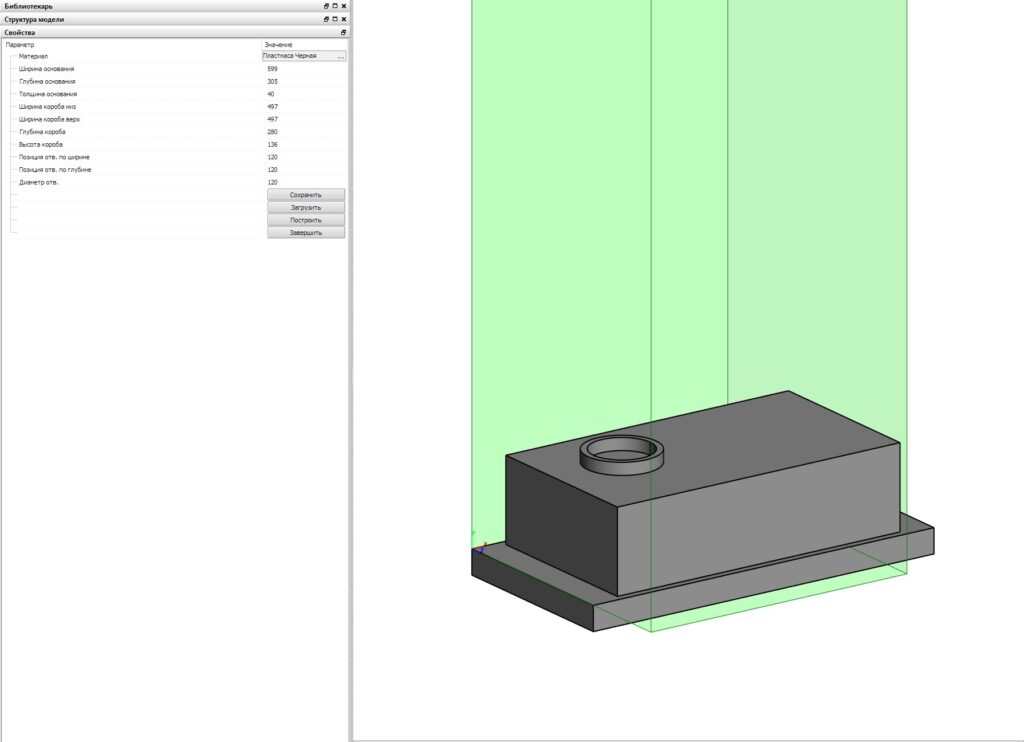Click the Завершить button
Image resolution: width=1024 pixels, height=742 pixels.
click(x=306, y=233)
